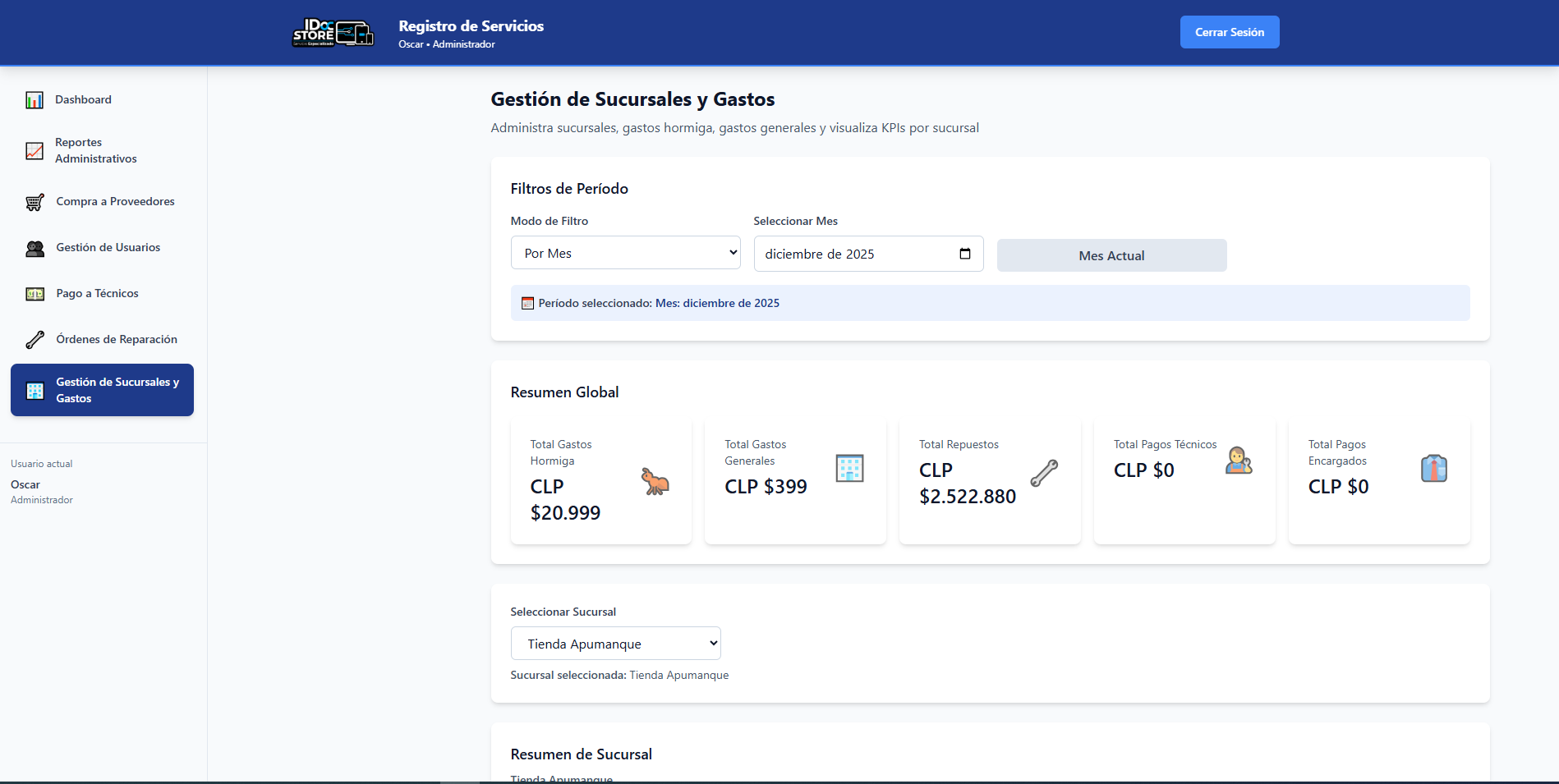The width and height of the screenshot is (1559, 784).
Task: Expand the Seleccionar Sucursal dropdown
Action: pyautogui.click(x=615, y=644)
